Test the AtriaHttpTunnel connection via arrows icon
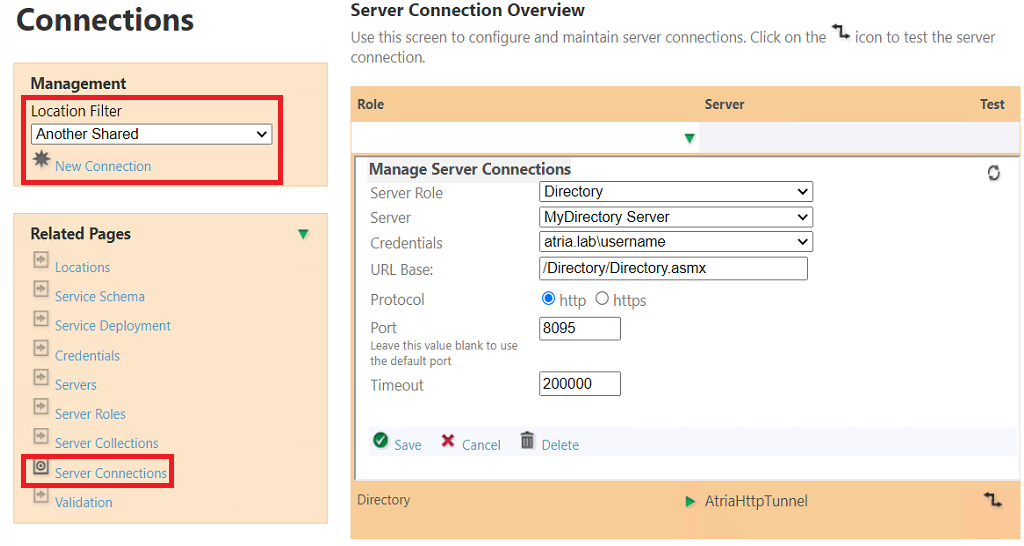Viewport: 1024px width, 546px height. 992,499
